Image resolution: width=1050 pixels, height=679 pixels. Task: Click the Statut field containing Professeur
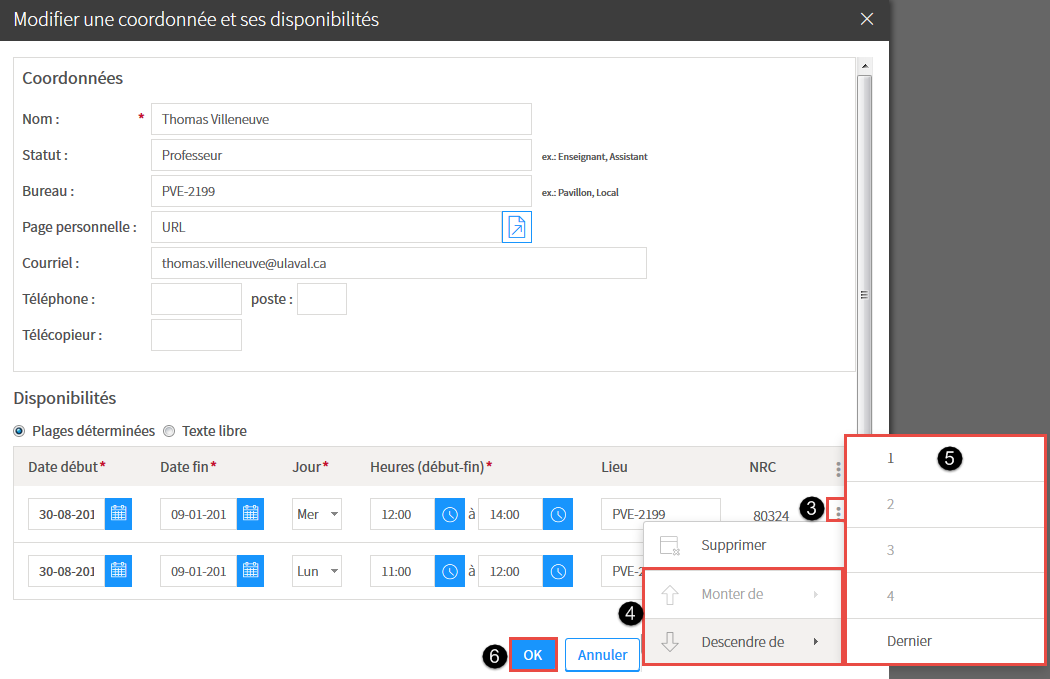click(x=342, y=155)
